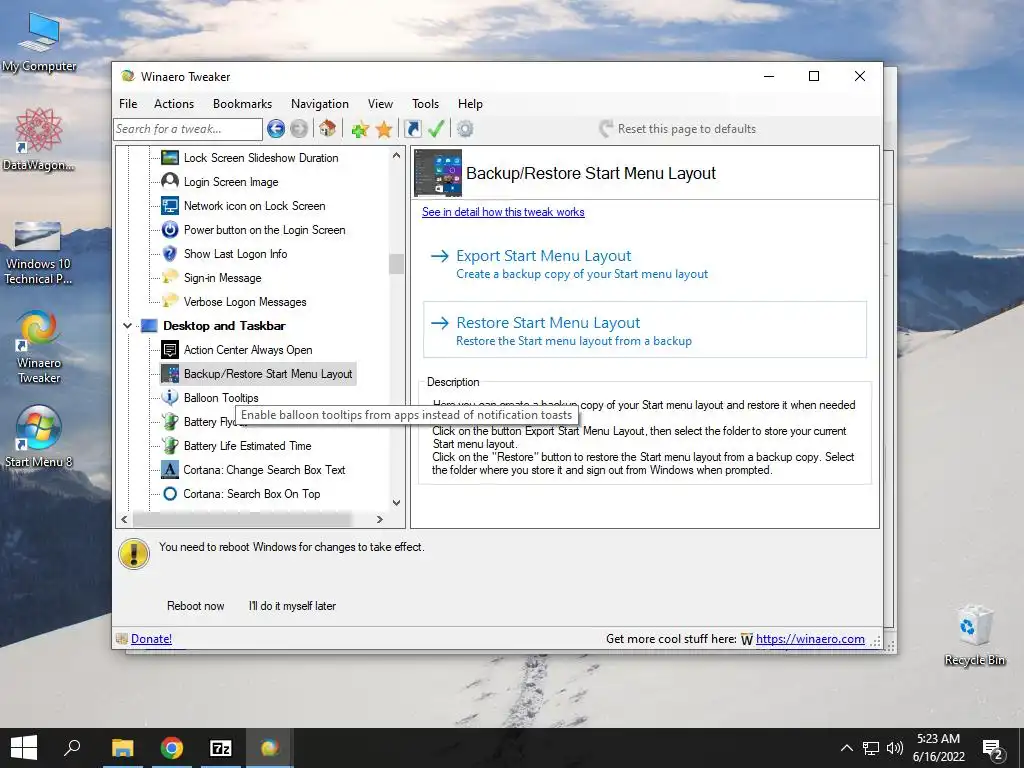Click the back navigation arrow in toolbar
Image resolution: width=1024 pixels, height=768 pixels.
pos(276,129)
